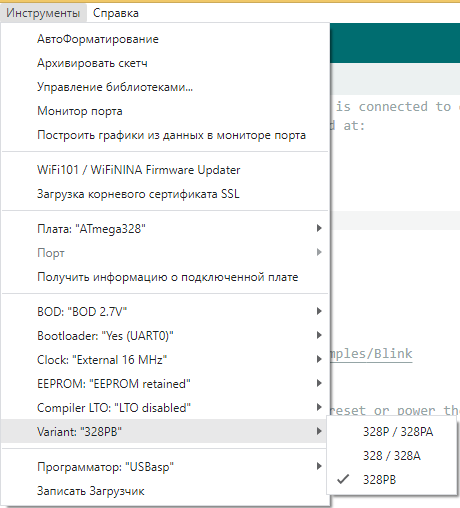
Task: Open the Инструменты menu
Action: pos(43,13)
